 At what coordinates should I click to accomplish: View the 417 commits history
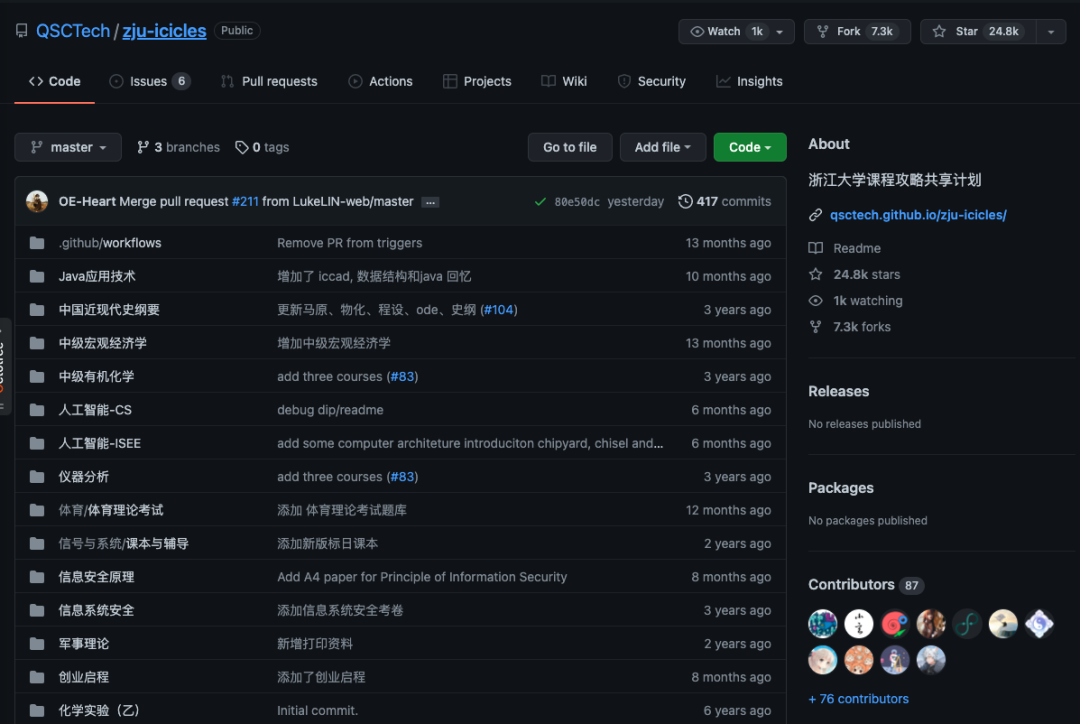(x=725, y=202)
